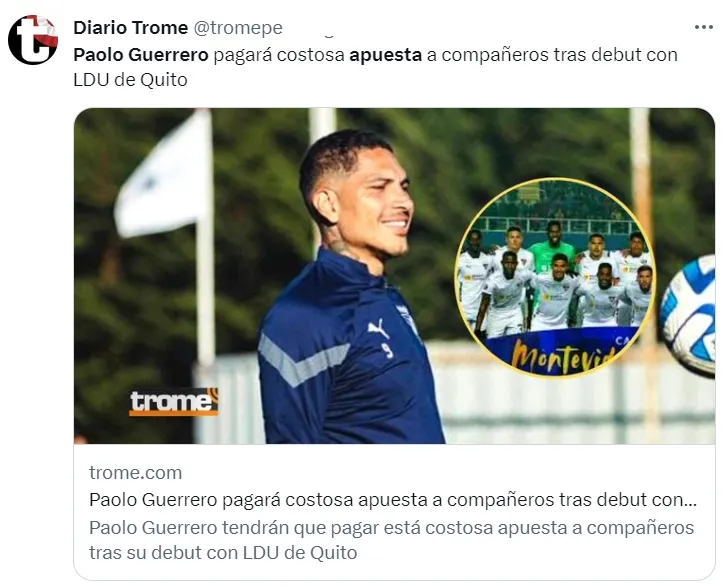This screenshot has height=587, width=725.
Task: Click the white flag in the photo
Action: (163, 177)
